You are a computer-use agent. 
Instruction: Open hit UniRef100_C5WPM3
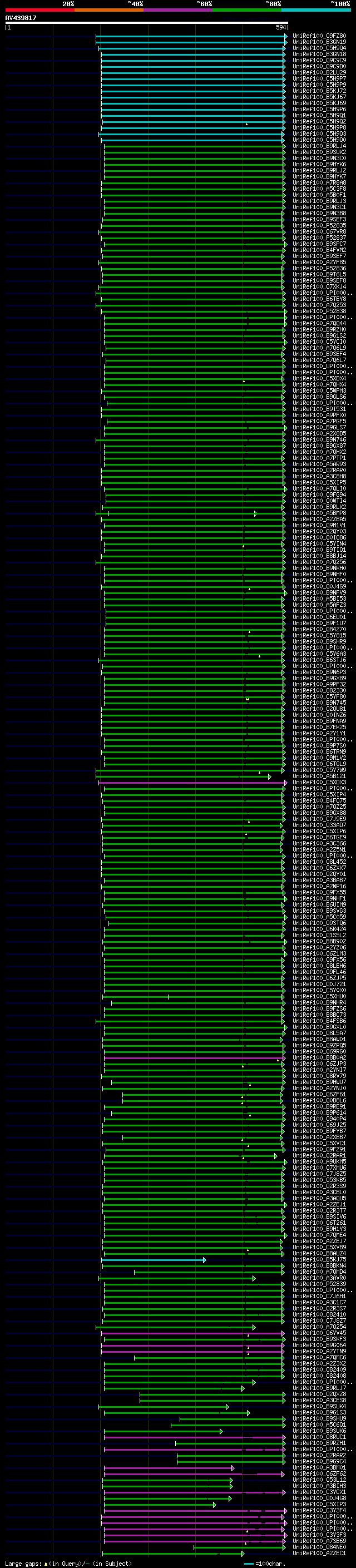coord(319,391)
